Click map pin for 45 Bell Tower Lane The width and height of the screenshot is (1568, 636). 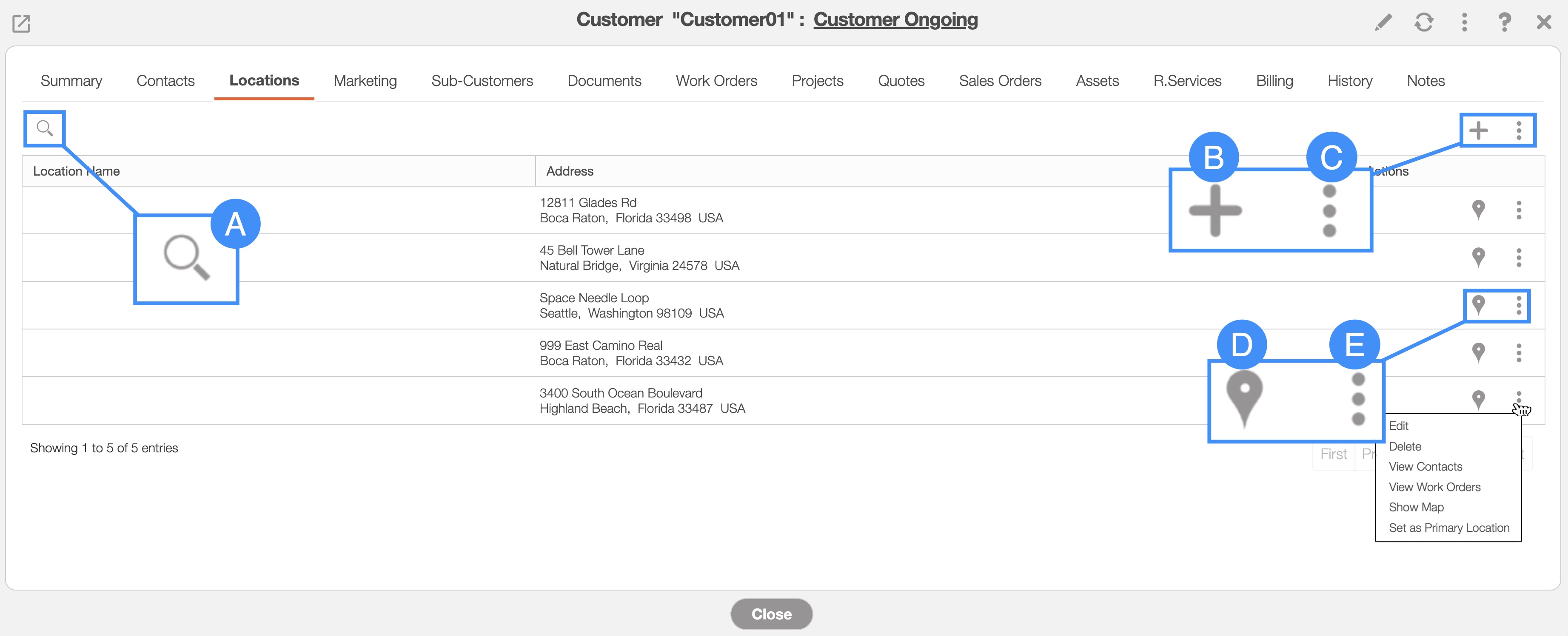(1478, 257)
